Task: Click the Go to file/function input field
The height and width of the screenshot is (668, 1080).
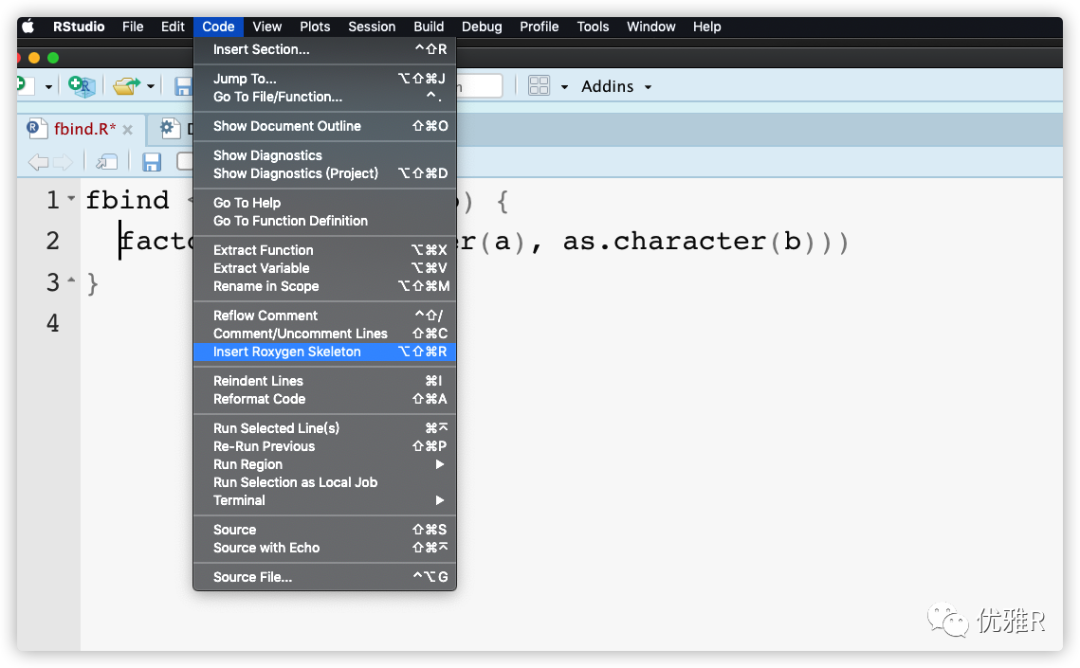Action: [x=479, y=86]
